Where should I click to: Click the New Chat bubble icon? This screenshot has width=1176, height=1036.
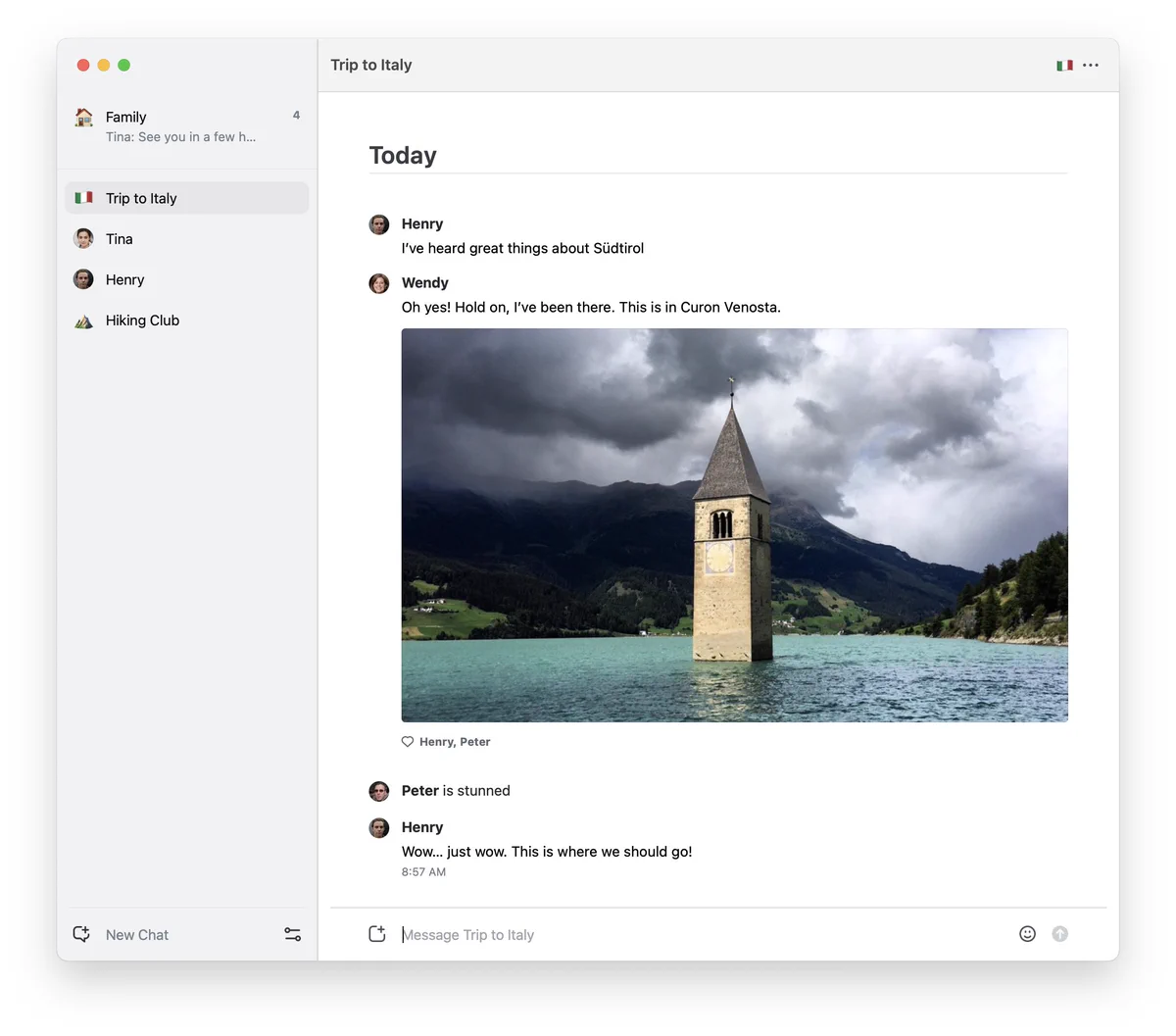point(82,934)
